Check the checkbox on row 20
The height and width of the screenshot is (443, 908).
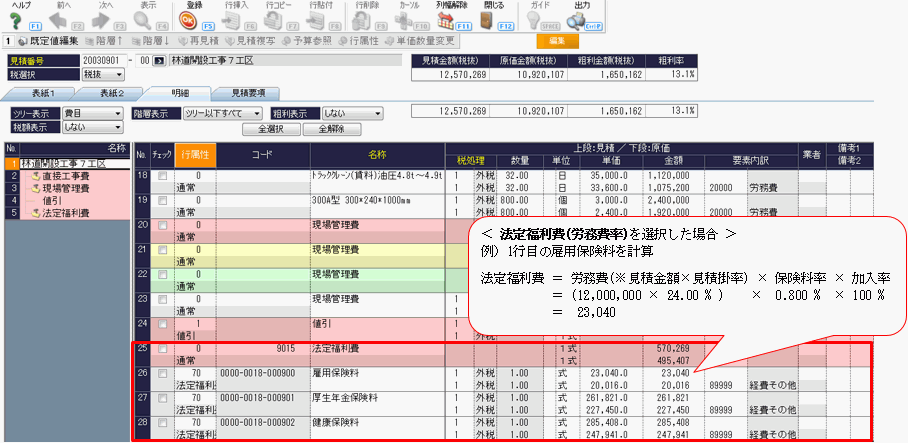[163, 225]
